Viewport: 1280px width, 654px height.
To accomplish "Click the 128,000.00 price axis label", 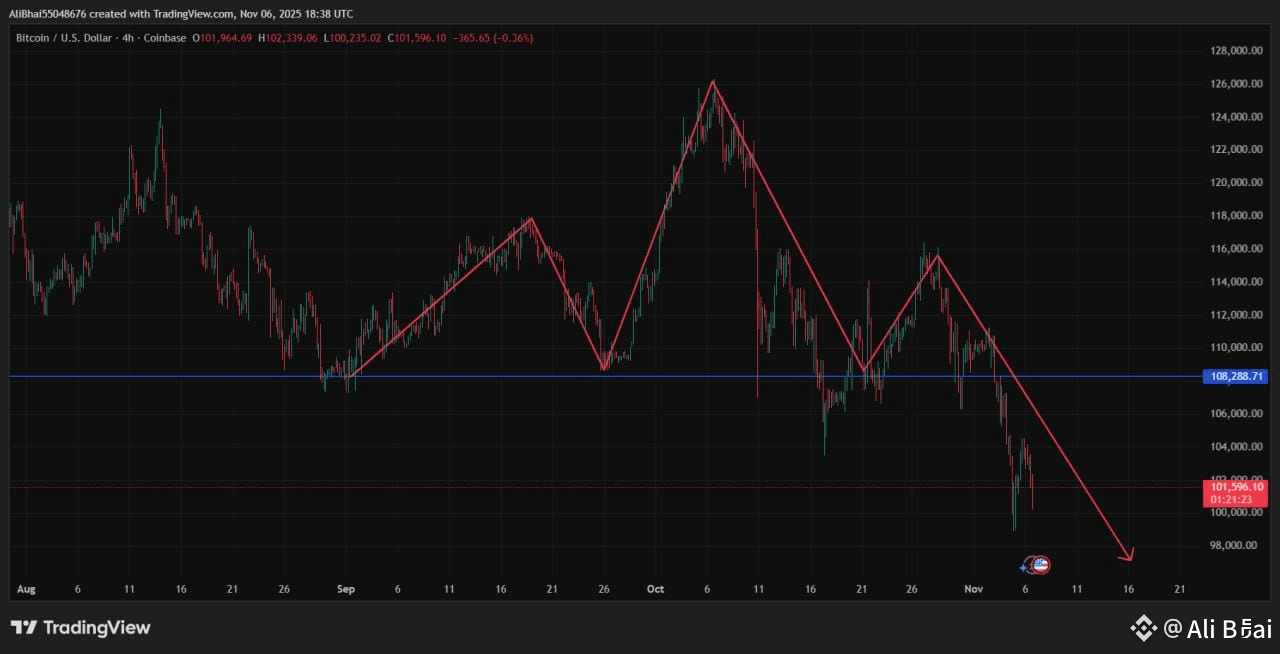I will click(1236, 51).
